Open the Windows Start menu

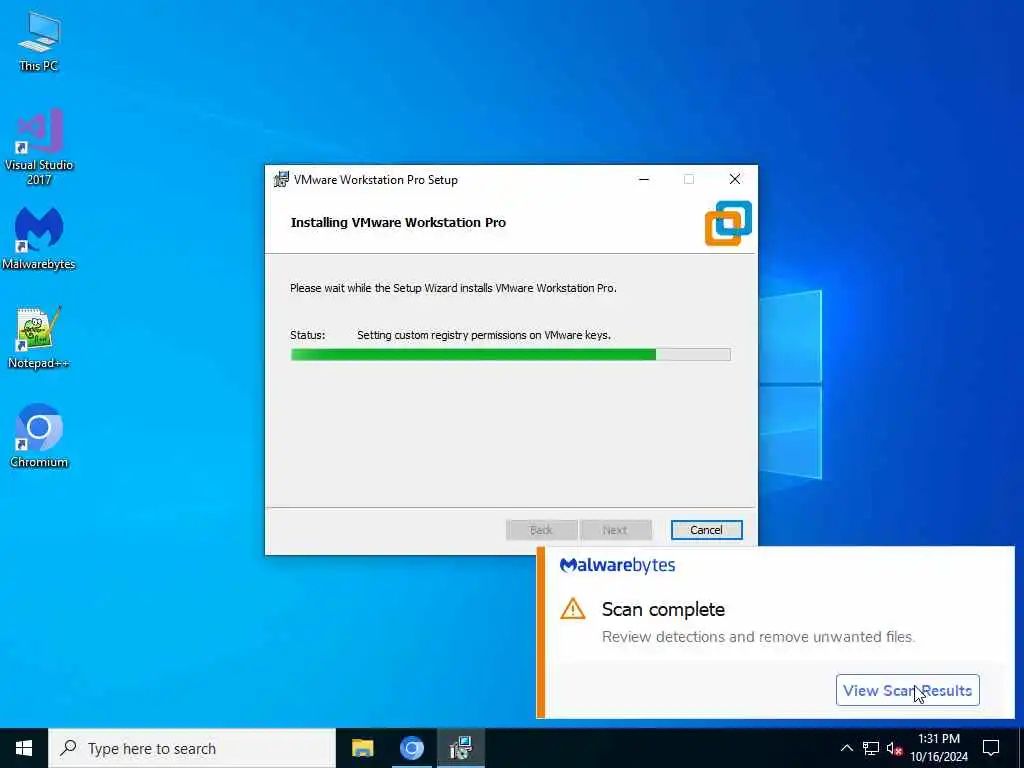click(24, 748)
